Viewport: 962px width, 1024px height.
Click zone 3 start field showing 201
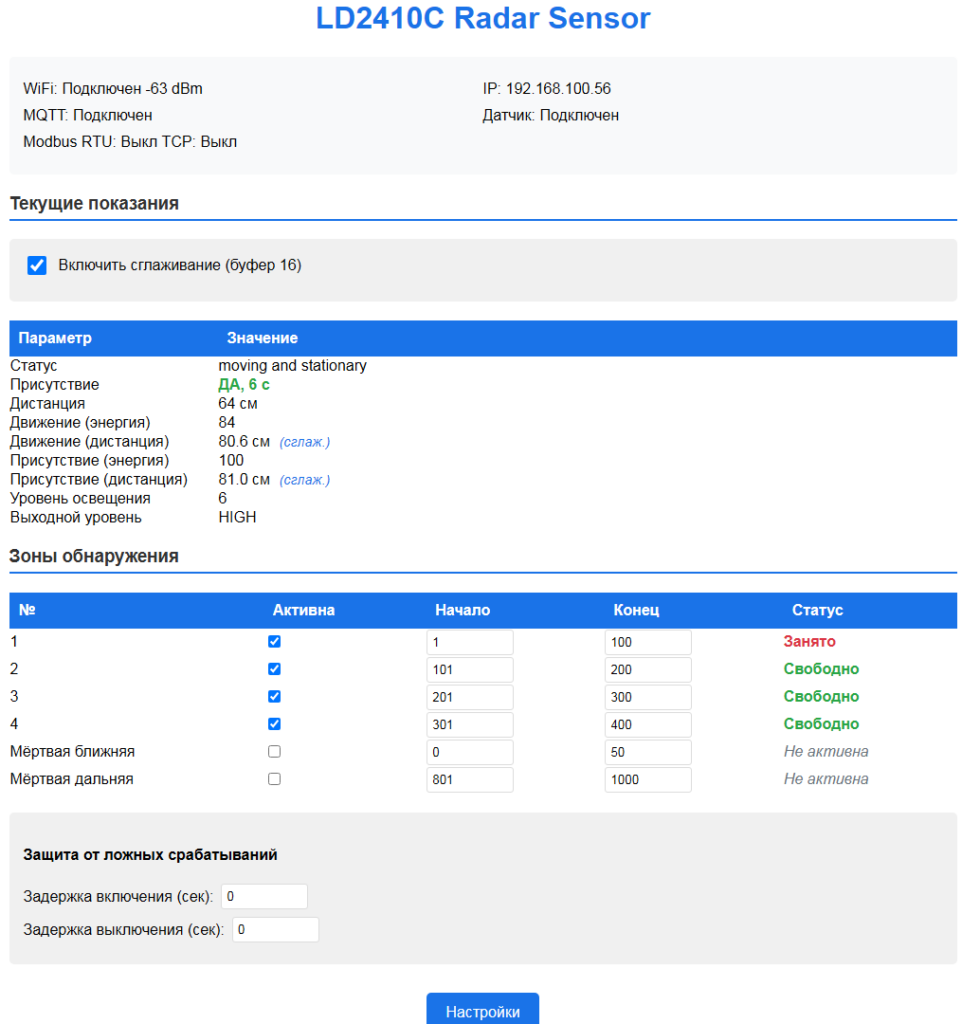point(469,697)
